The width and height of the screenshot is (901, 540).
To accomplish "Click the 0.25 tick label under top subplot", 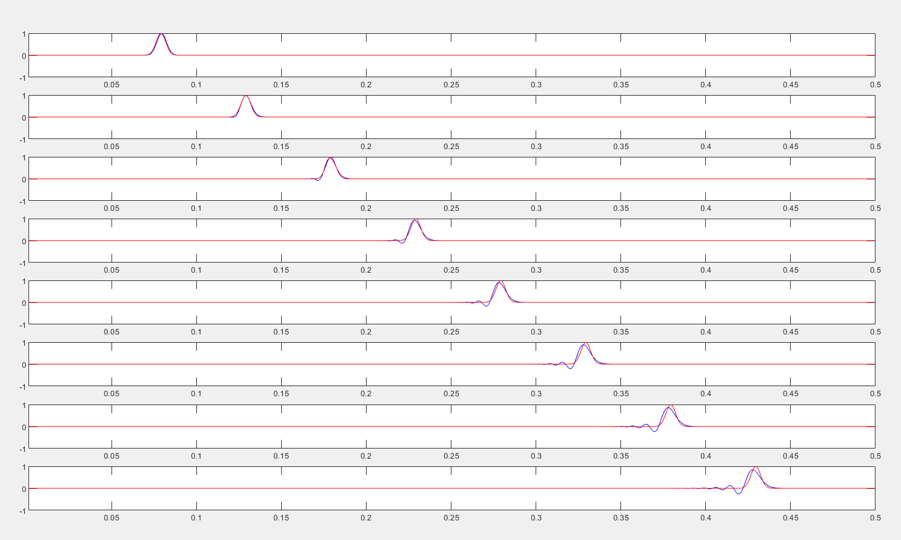I will [x=451, y=85].
